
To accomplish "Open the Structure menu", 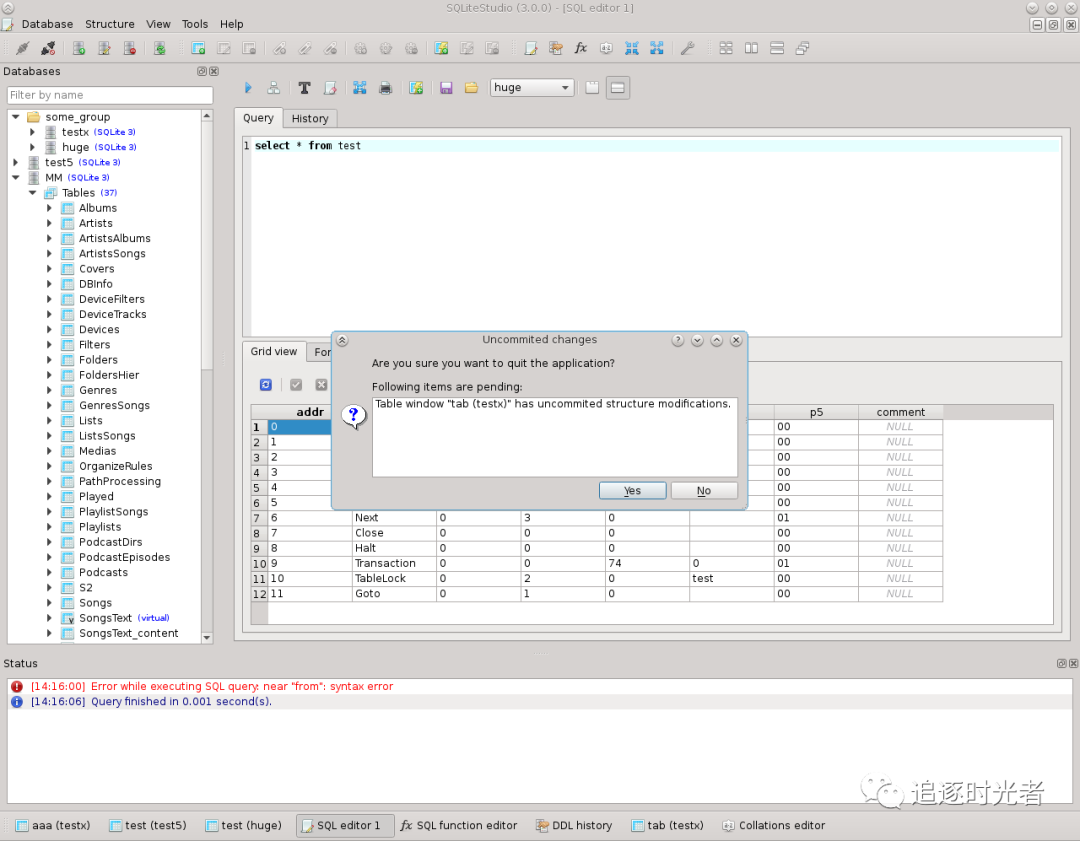I will click(110, 24).
